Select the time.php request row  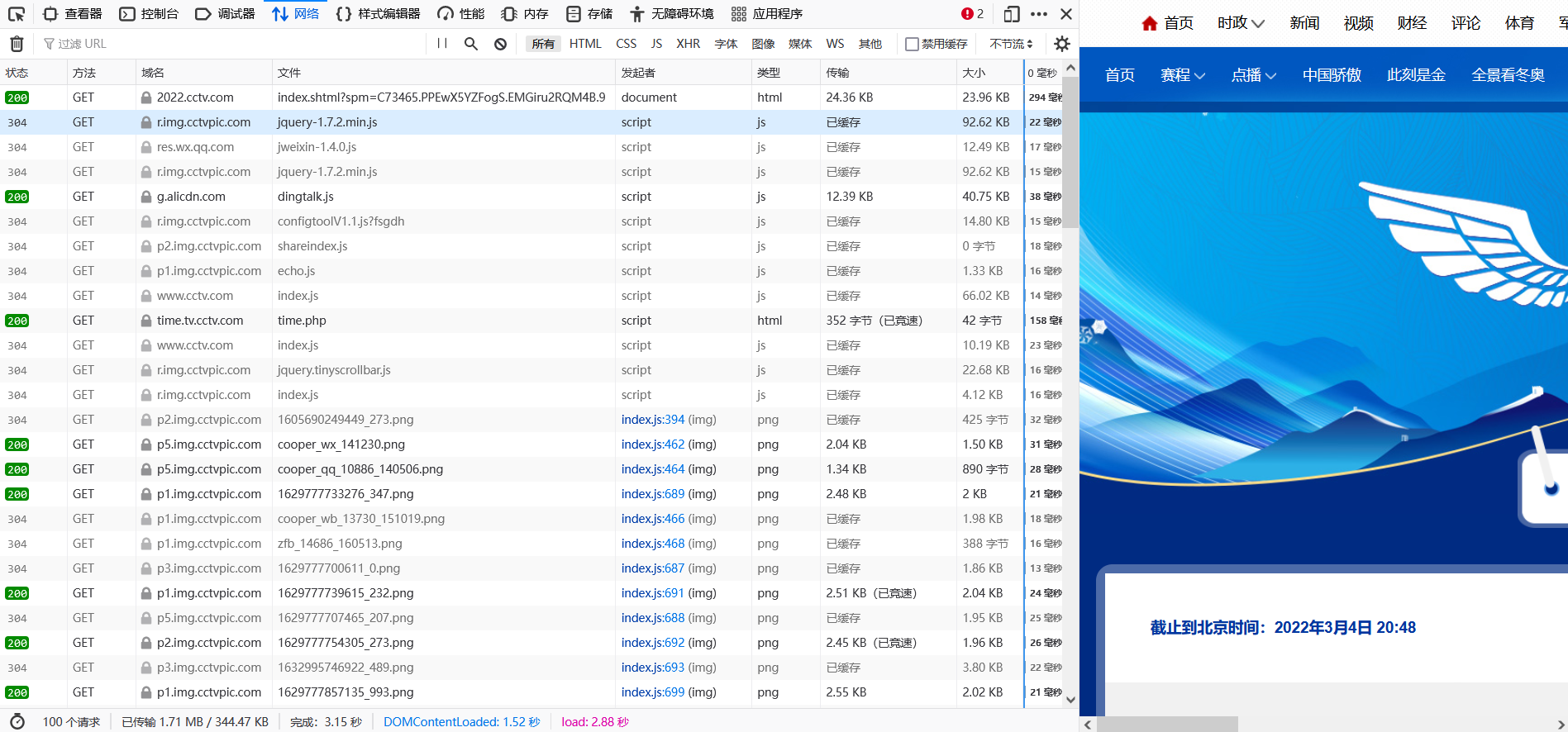[531, 321]
